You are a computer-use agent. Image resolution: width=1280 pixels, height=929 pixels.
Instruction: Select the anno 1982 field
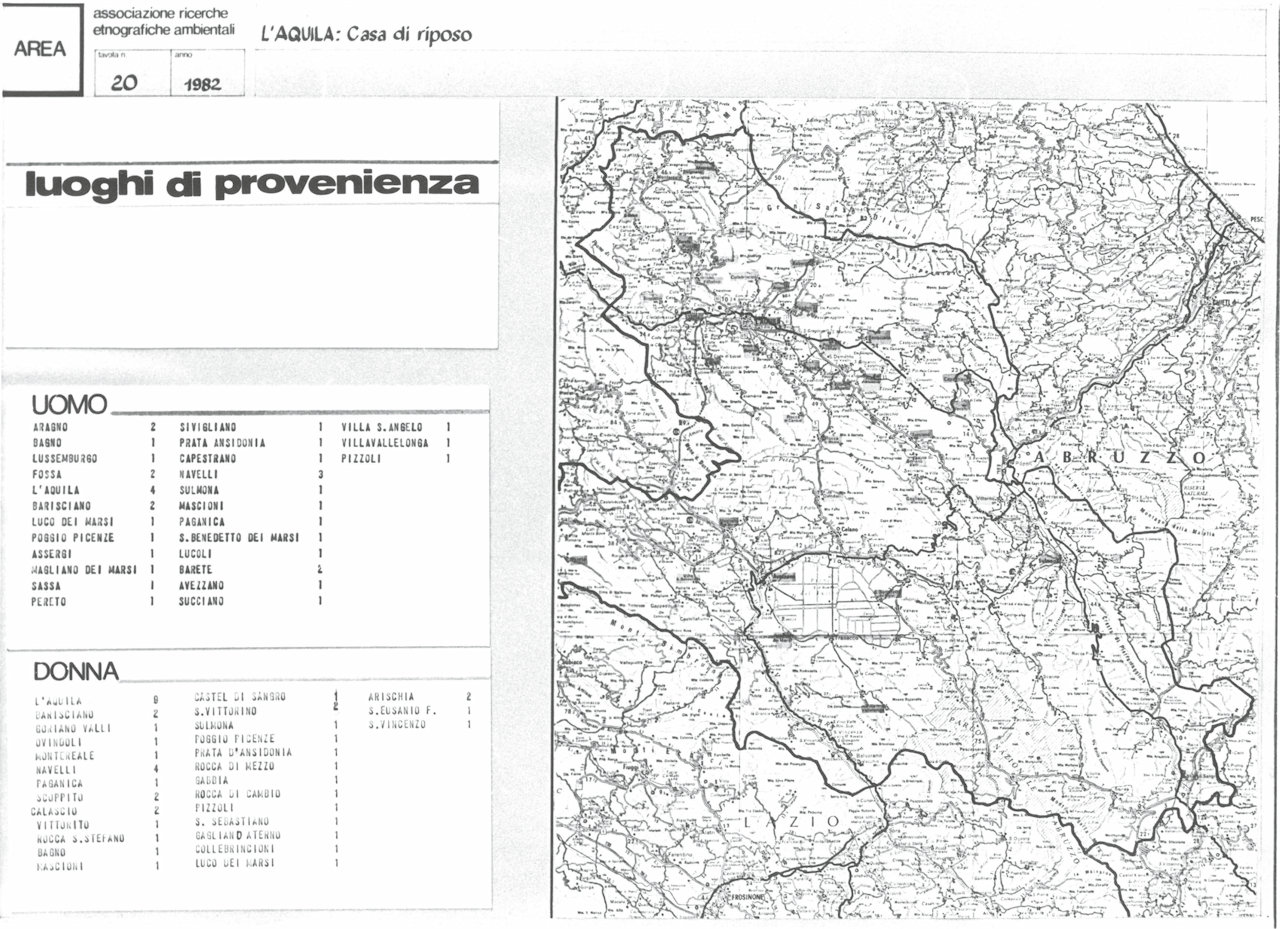click(202, 83)
